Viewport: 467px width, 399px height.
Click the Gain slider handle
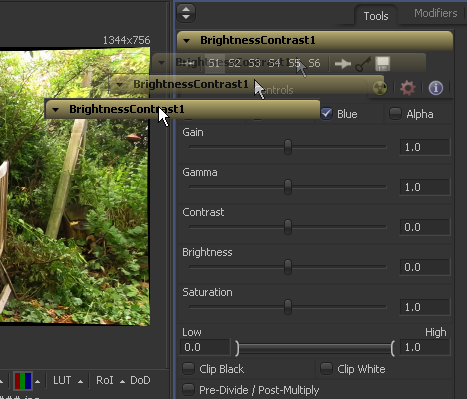tap(288, 147)
